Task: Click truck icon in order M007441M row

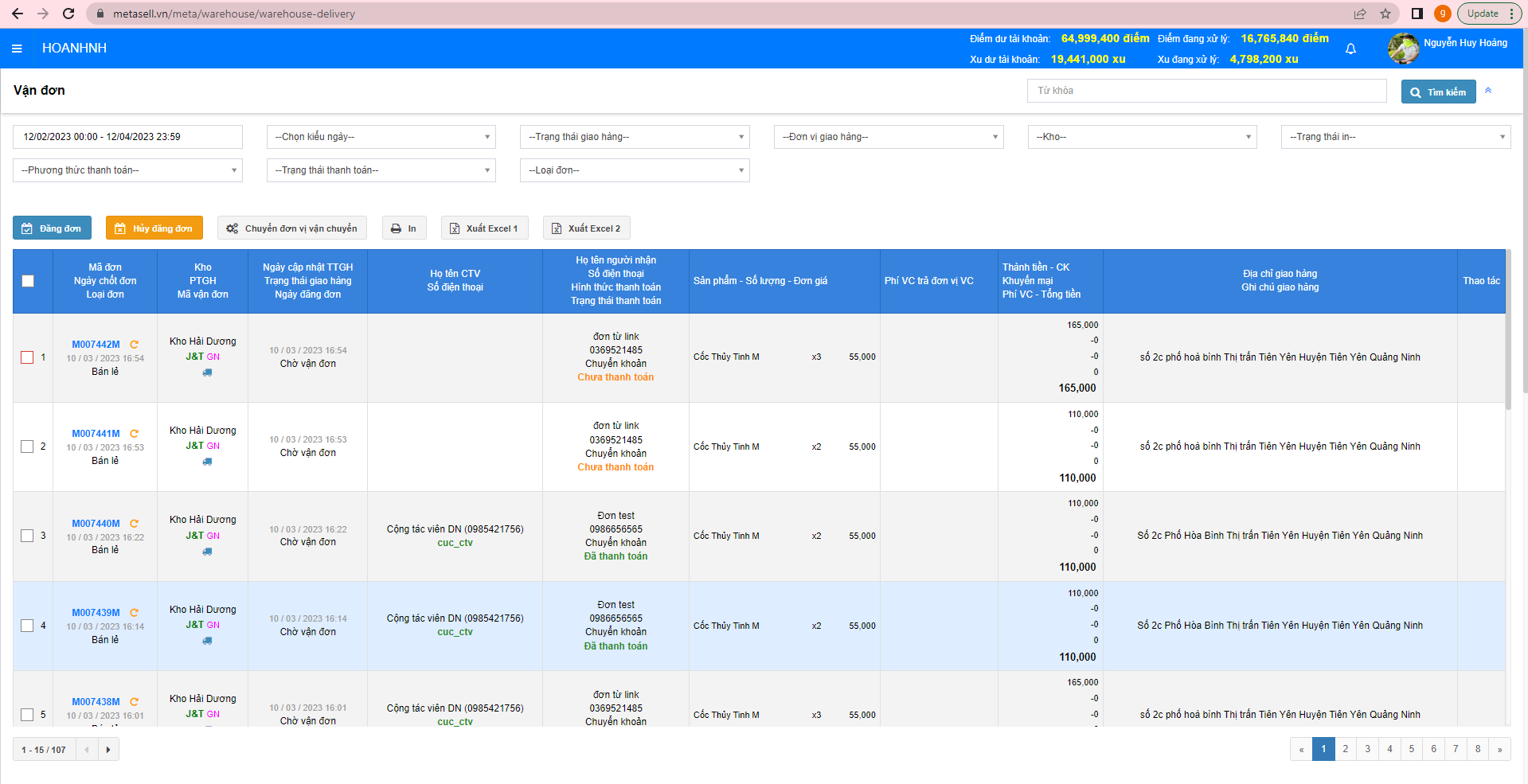Action: (x=207, y=462)
